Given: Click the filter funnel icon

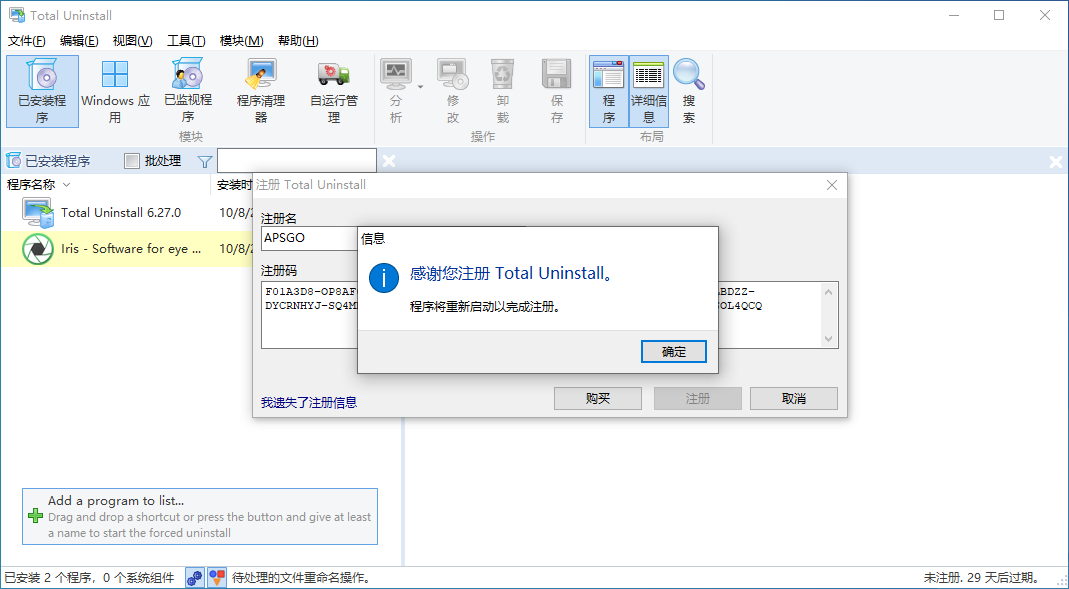Looking at the screenshot, I should (x=205, y=162).
